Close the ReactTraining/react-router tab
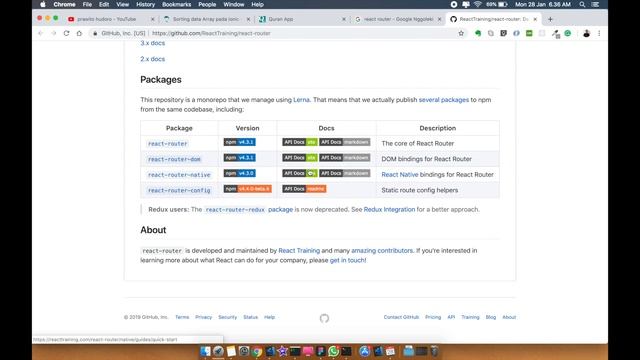Screen dimensions: 640x360 click(535, 19)
